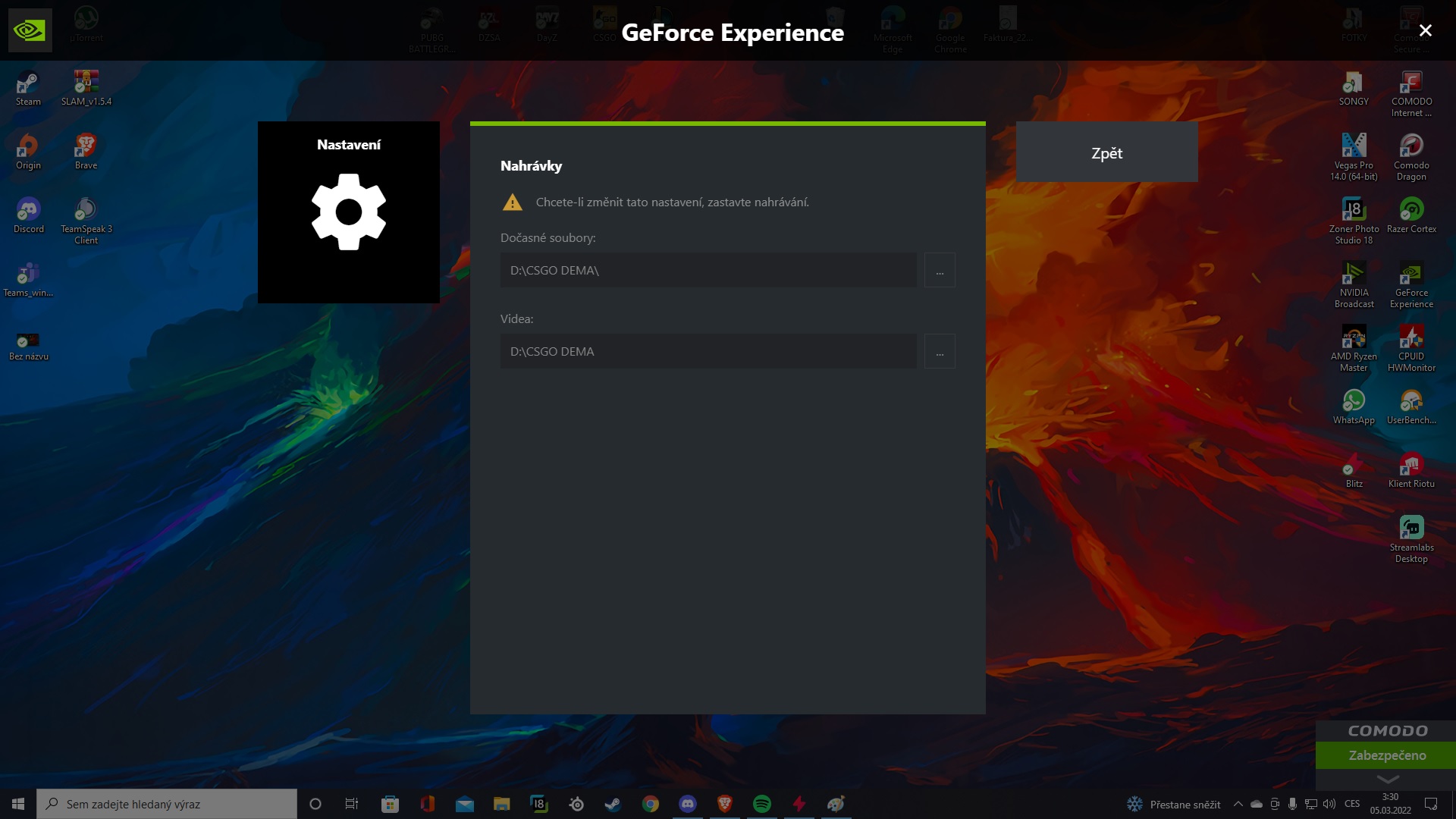This screenshot has height=819, width=1456.
Task: Open Teams_win desktop icon
Action: coord(28,279)
